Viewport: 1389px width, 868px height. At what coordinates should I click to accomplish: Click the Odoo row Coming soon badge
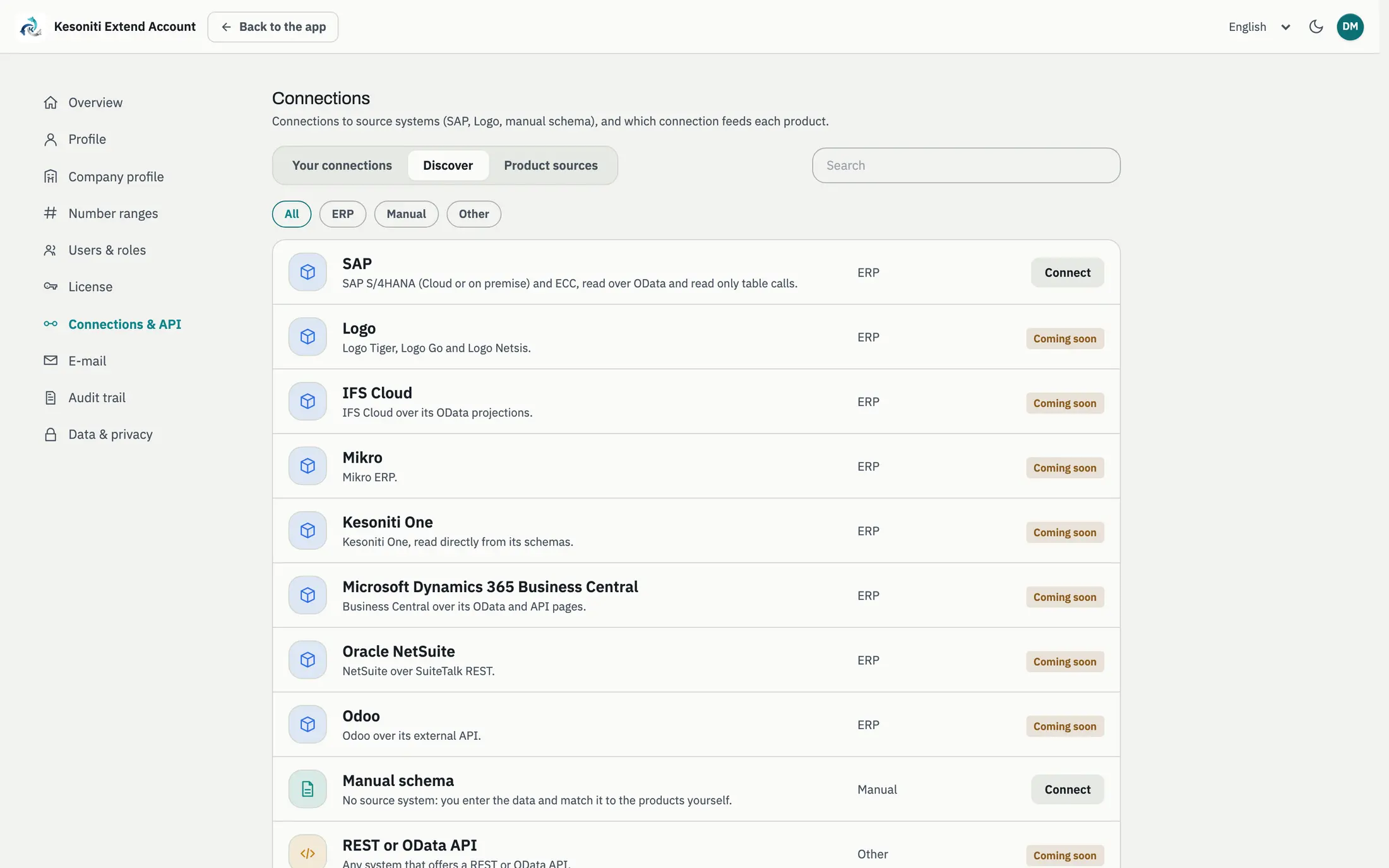click(x=1065, y=727)
